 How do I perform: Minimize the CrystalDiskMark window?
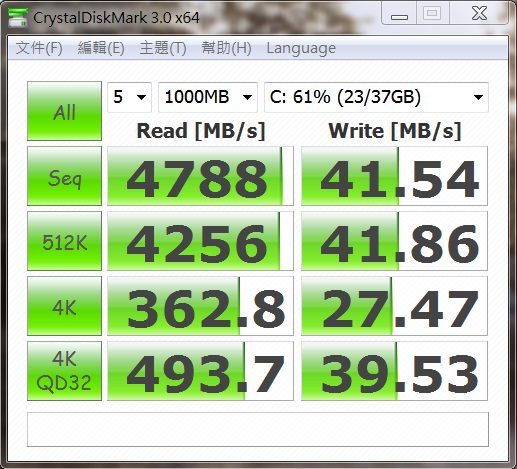(399, 14)
